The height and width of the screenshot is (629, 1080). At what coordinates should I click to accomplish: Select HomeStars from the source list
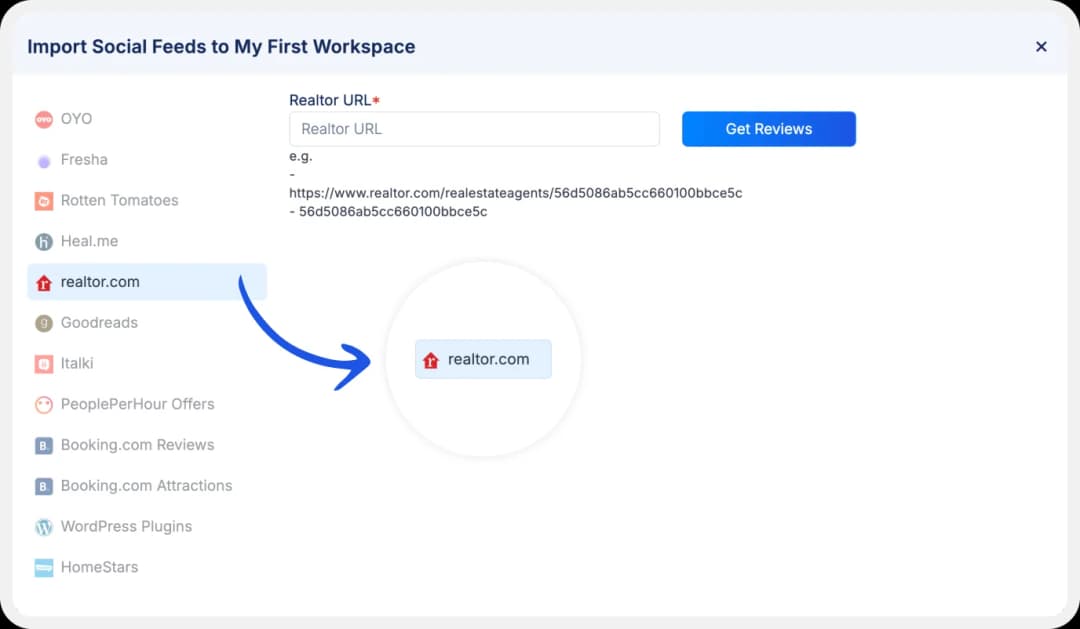99,568
